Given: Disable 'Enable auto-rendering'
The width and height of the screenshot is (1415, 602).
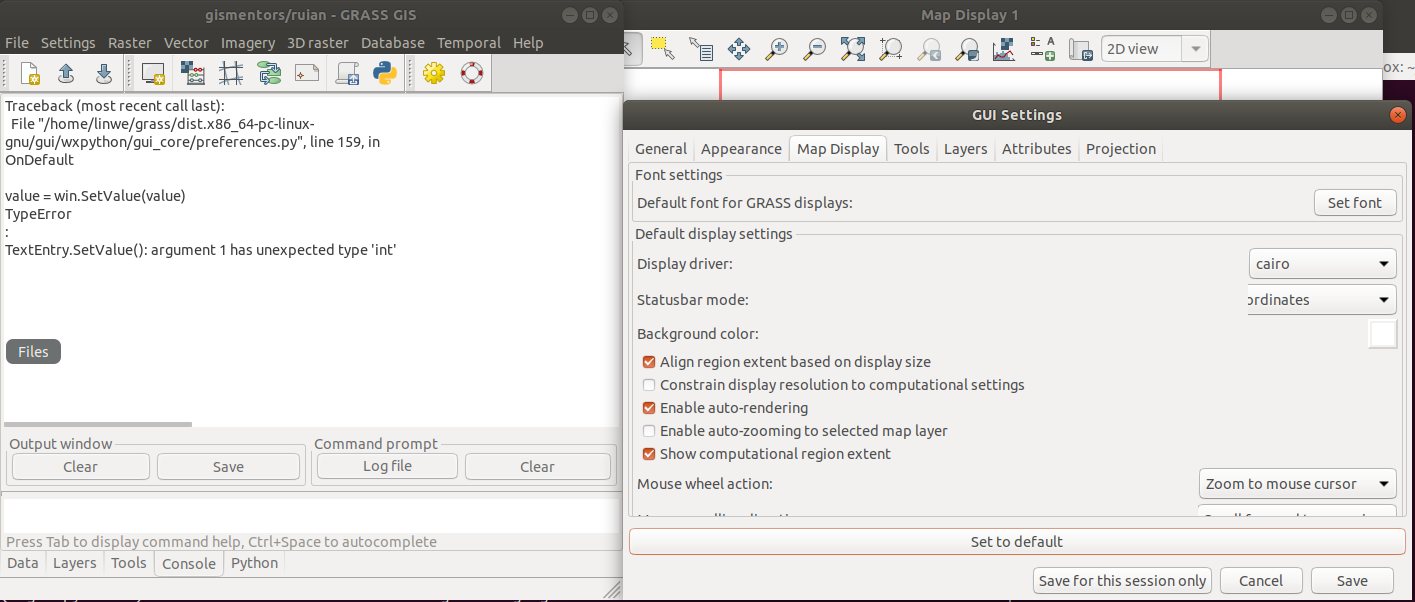Looking at the screenshot, I should point(648,407).
